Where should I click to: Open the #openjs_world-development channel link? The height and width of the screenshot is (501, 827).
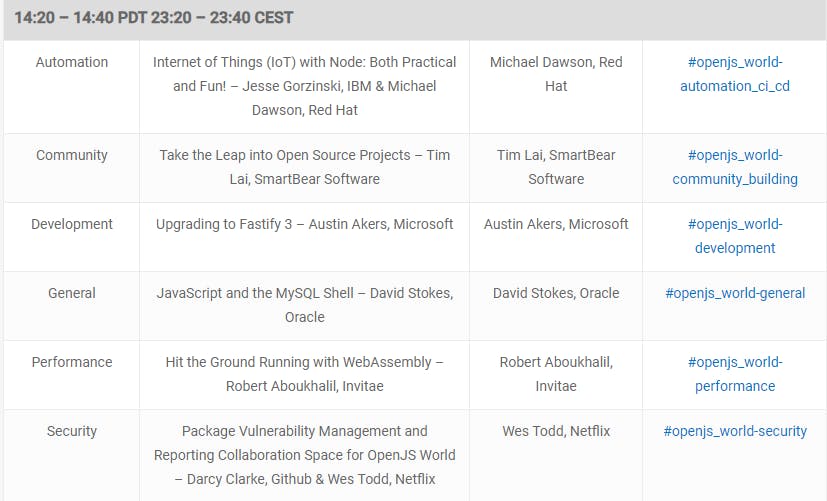click(735, 236)
